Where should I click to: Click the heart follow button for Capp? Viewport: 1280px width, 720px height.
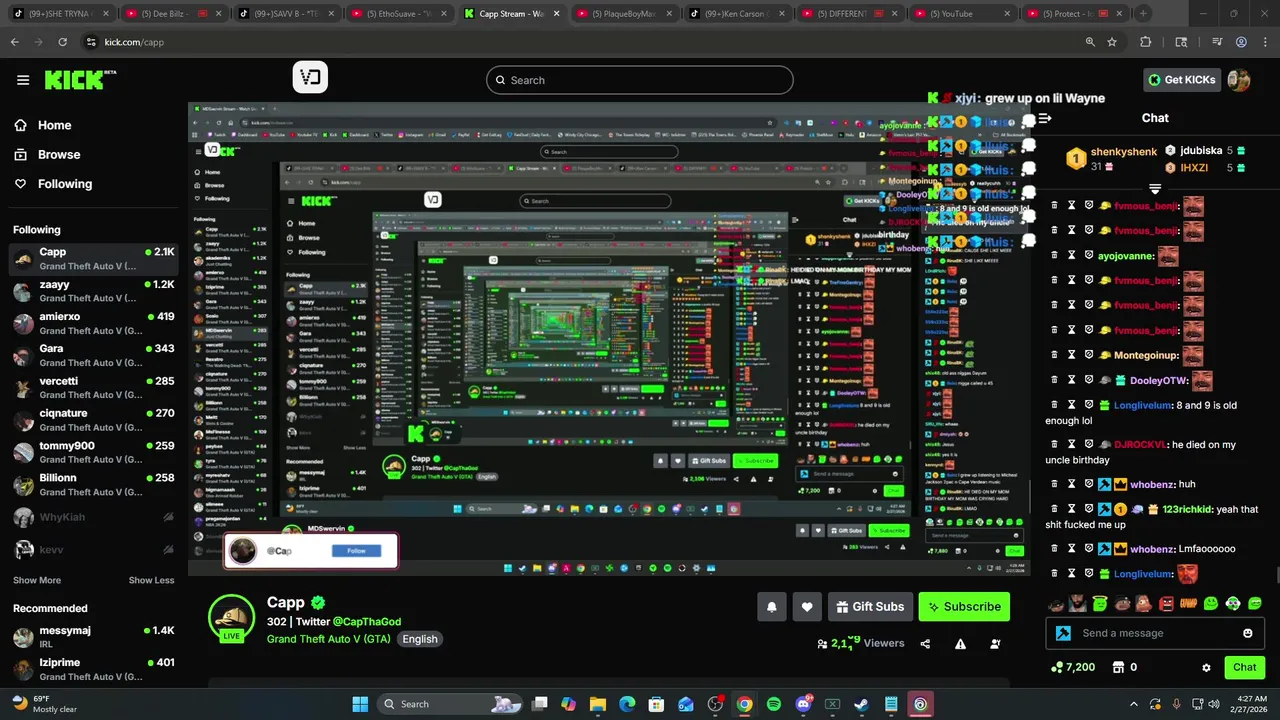807,606
